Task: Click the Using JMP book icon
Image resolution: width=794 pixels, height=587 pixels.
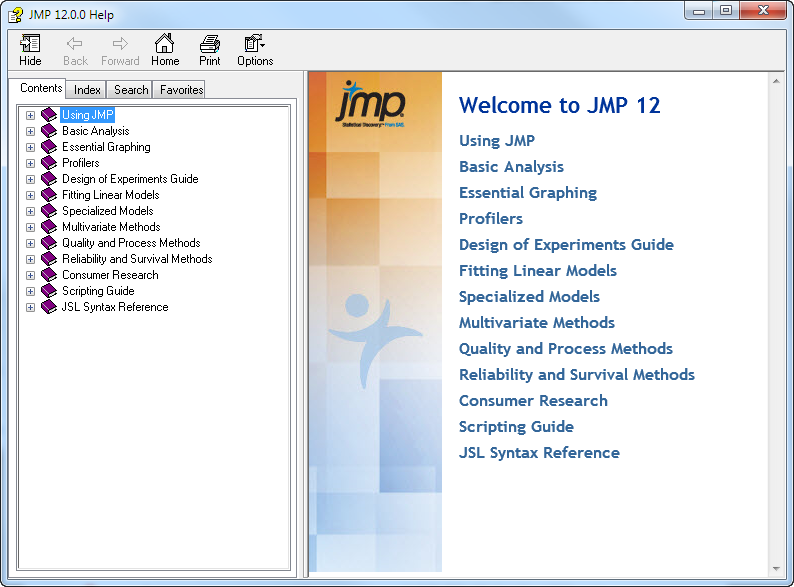Action: [x=49, y=115]
